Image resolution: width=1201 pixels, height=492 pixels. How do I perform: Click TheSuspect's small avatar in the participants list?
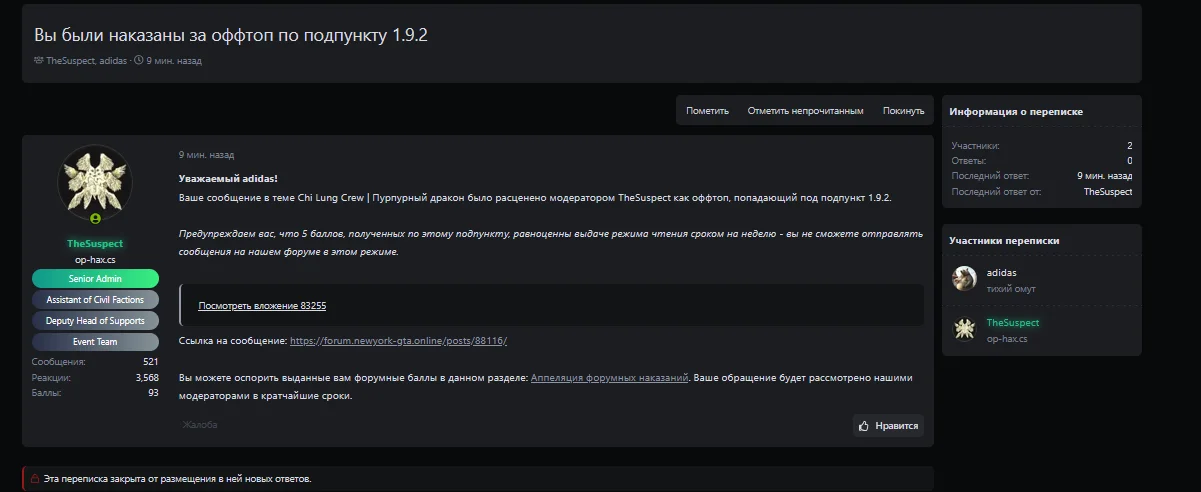pos(964,329)
